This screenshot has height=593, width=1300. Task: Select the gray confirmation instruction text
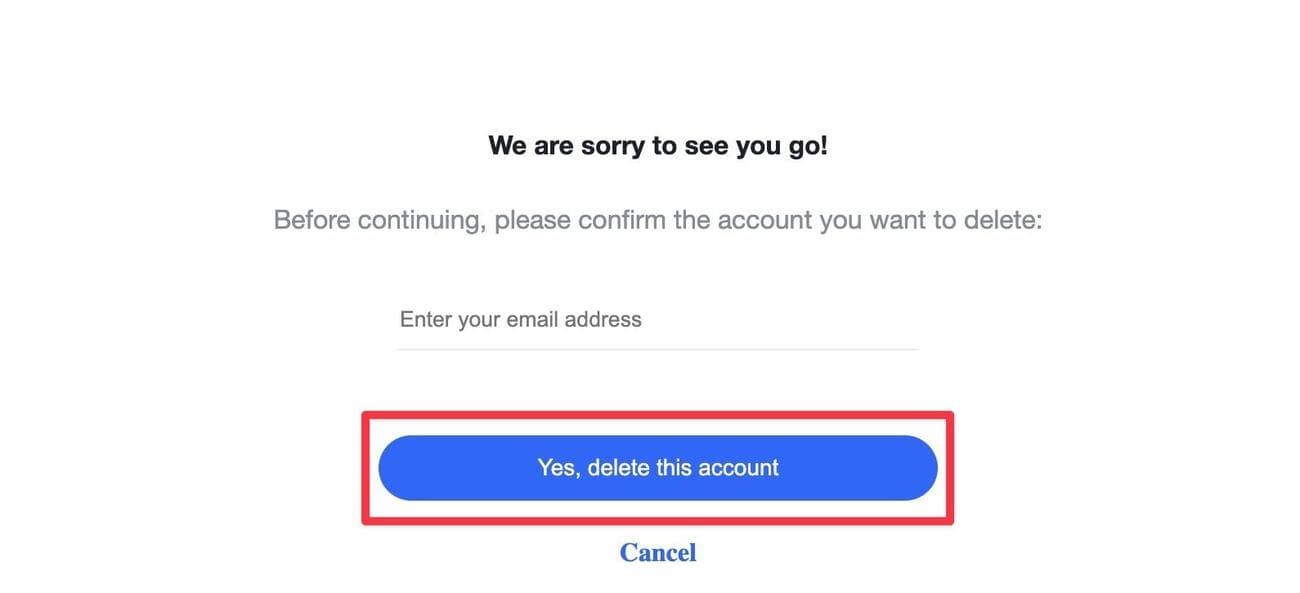point(657,219)
